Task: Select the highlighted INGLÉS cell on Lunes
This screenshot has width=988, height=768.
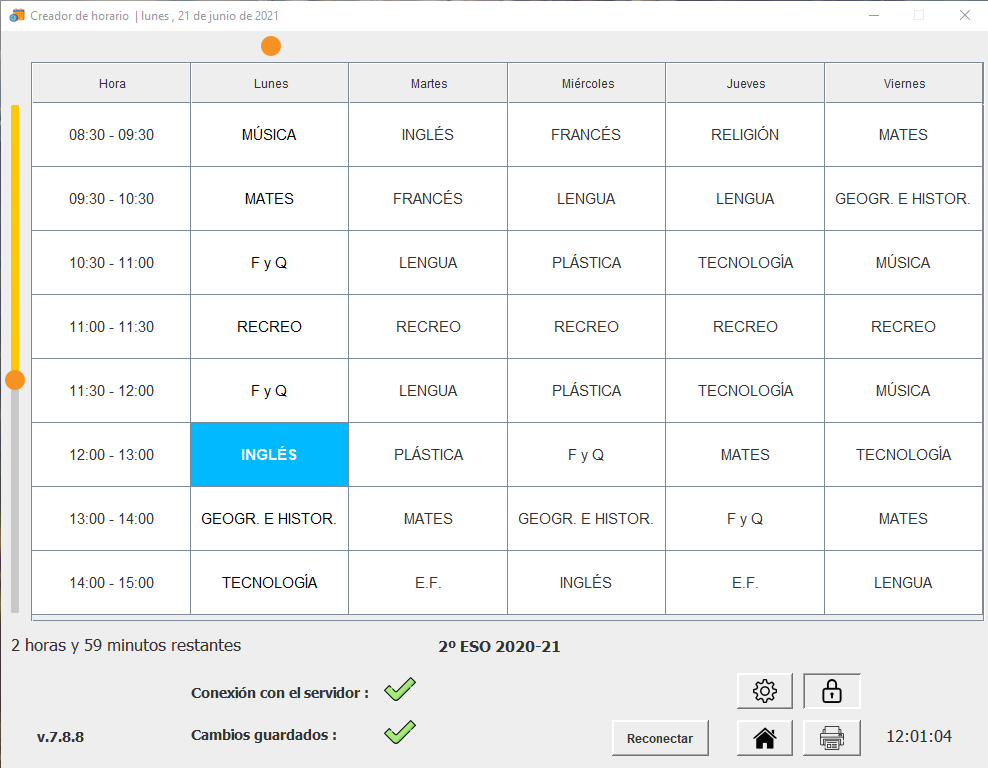Action: coord(270,455)
